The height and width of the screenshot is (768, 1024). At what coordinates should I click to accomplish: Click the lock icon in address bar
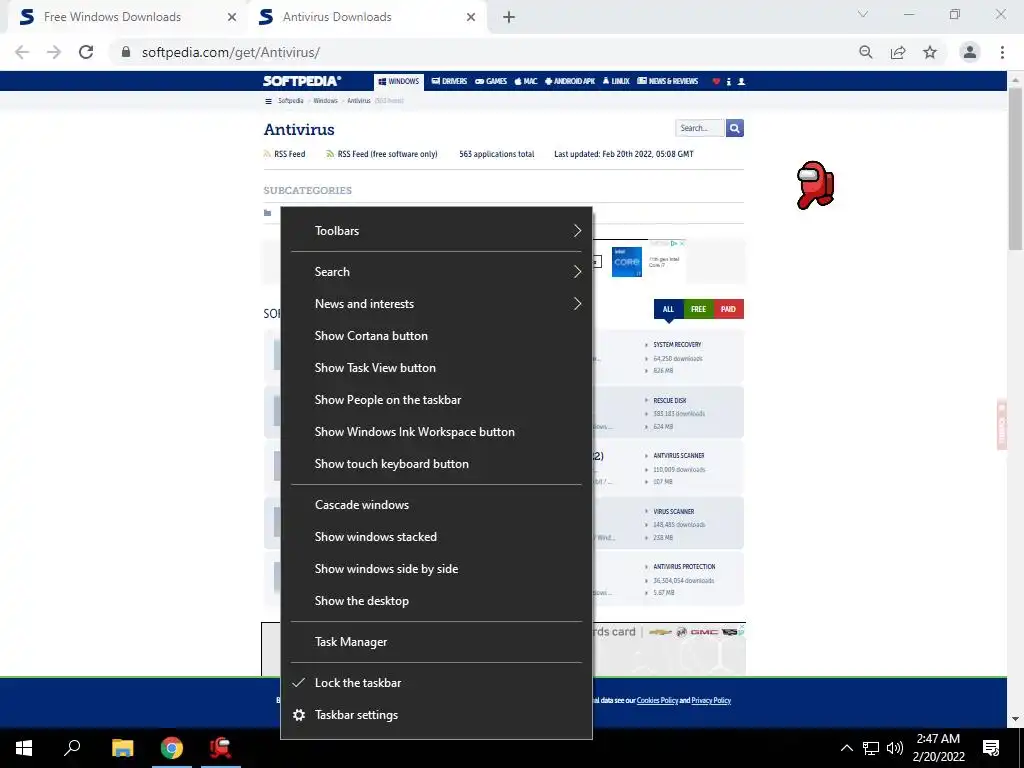[x=126, y=52]
